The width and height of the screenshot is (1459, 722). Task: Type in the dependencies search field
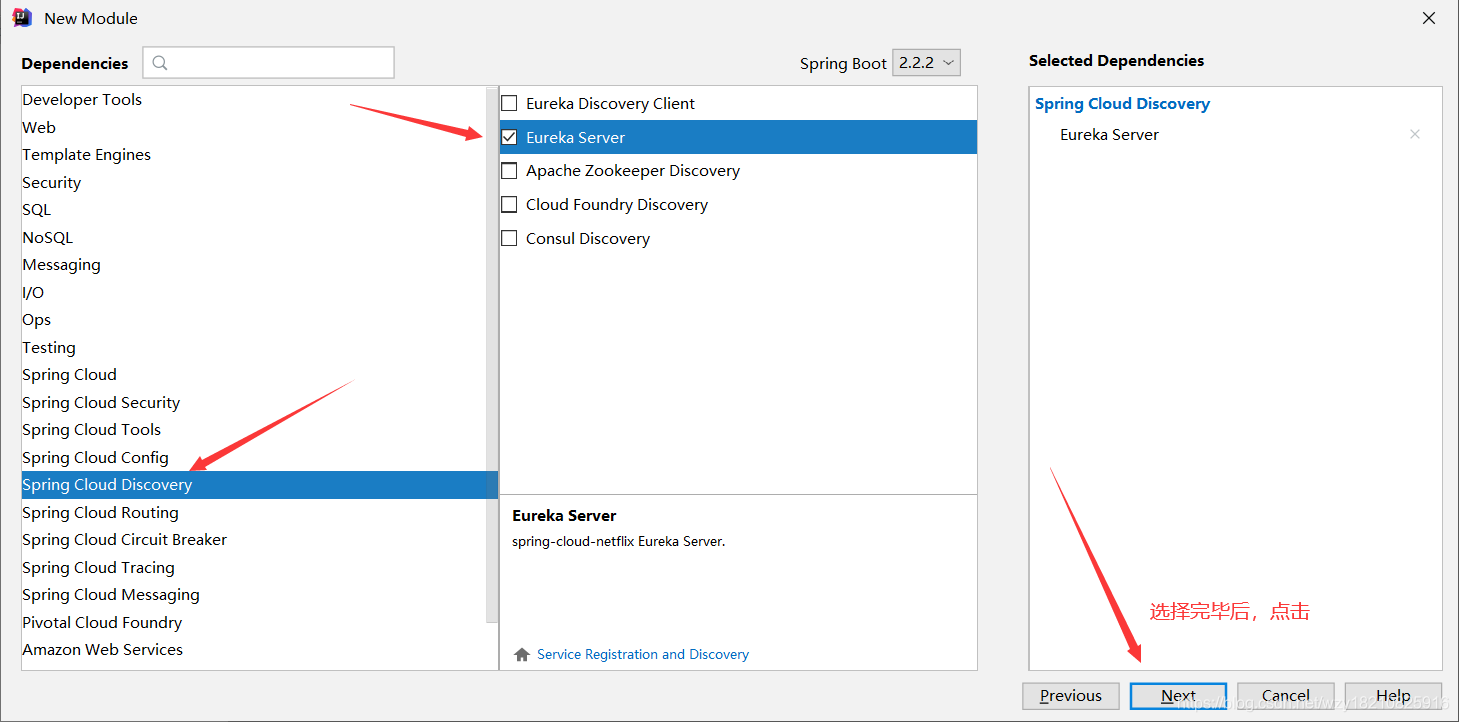(x=268, y=63)
